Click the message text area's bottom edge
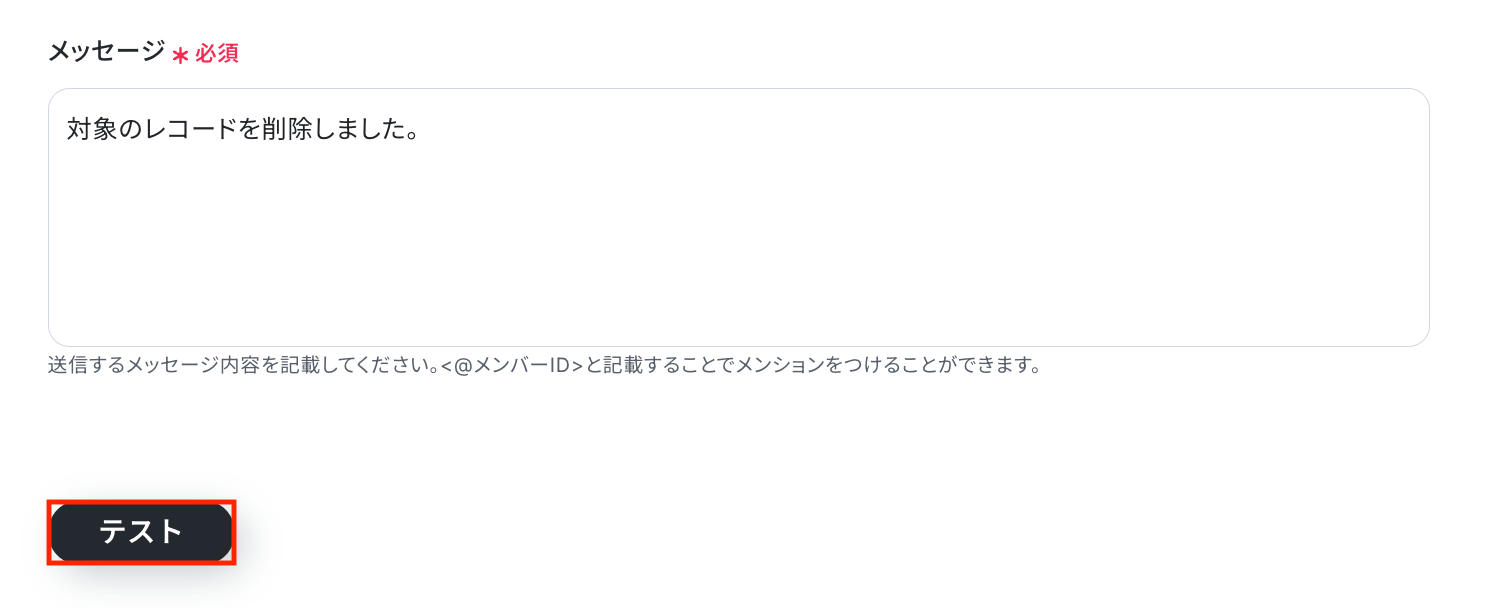The image size is (1490, 608). click(739, 346)
